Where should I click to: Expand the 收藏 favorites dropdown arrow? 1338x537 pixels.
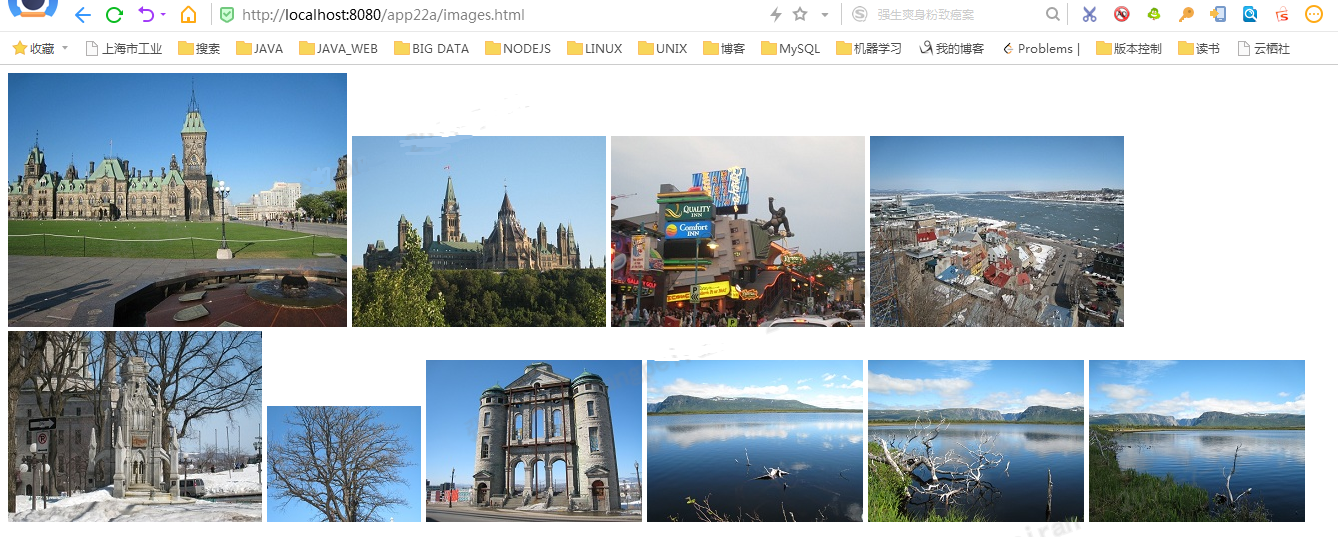pyautogui.click(x=65, y=48)
